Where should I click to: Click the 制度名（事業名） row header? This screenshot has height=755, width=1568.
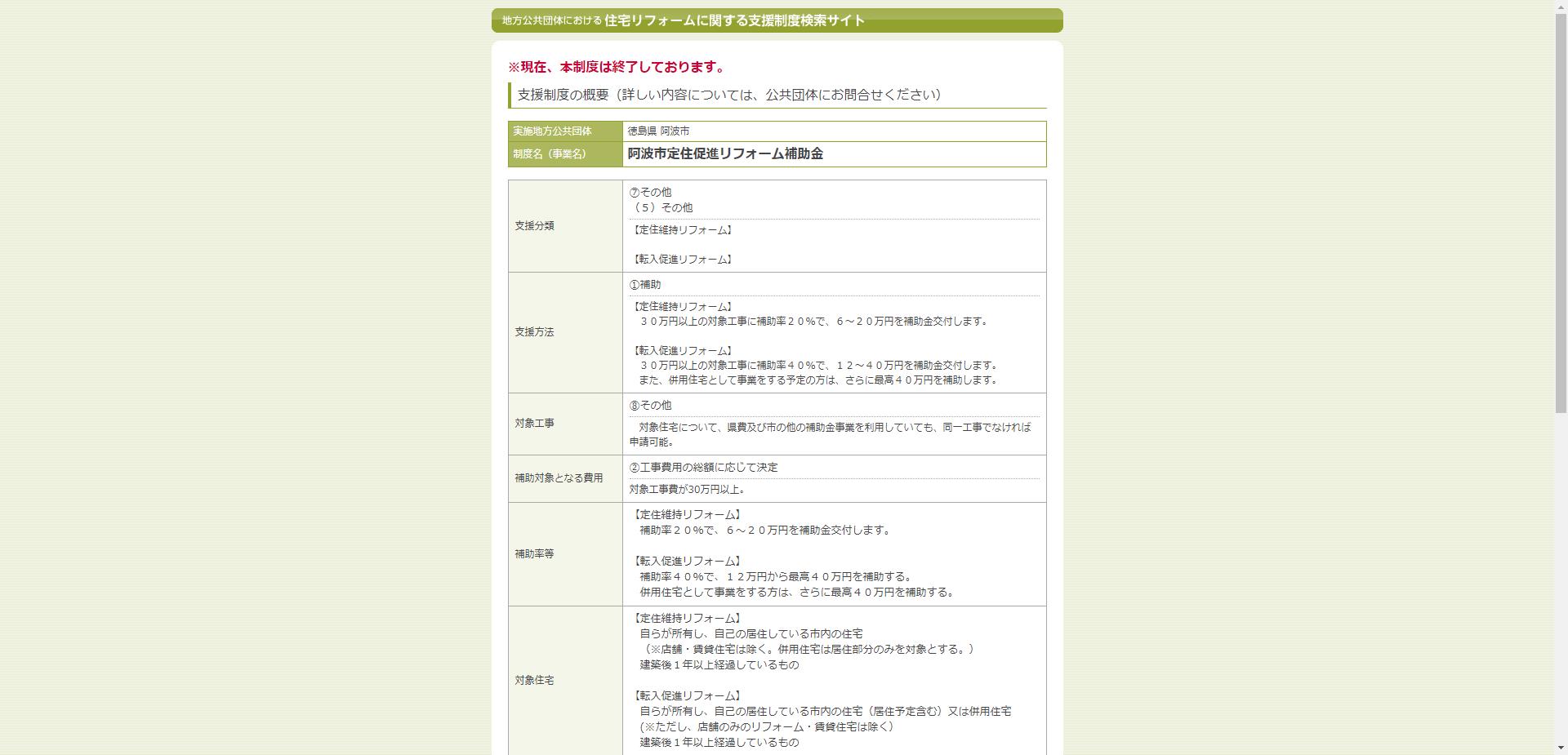(555, 154)
